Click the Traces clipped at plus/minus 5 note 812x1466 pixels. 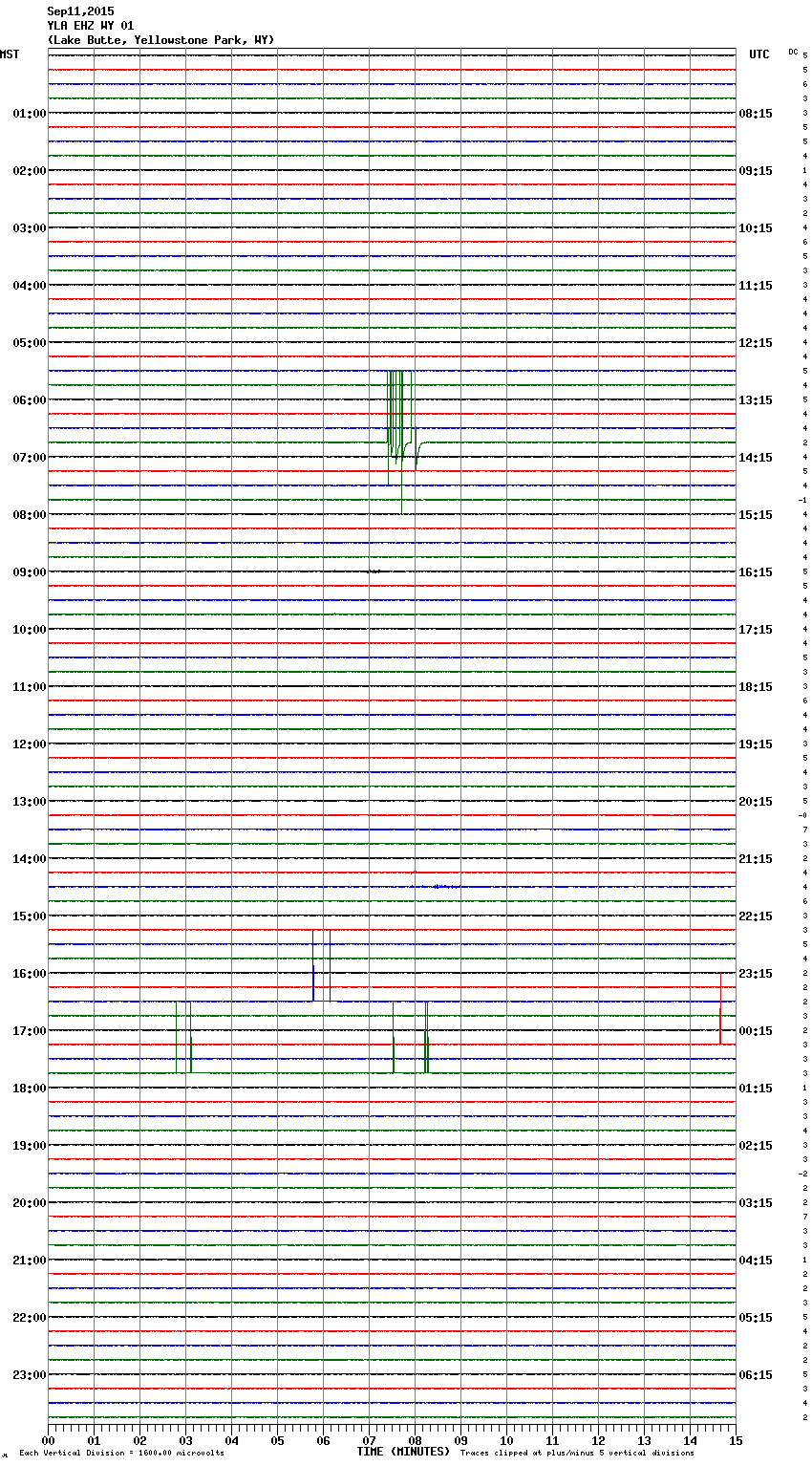[x=577, y=1454]
